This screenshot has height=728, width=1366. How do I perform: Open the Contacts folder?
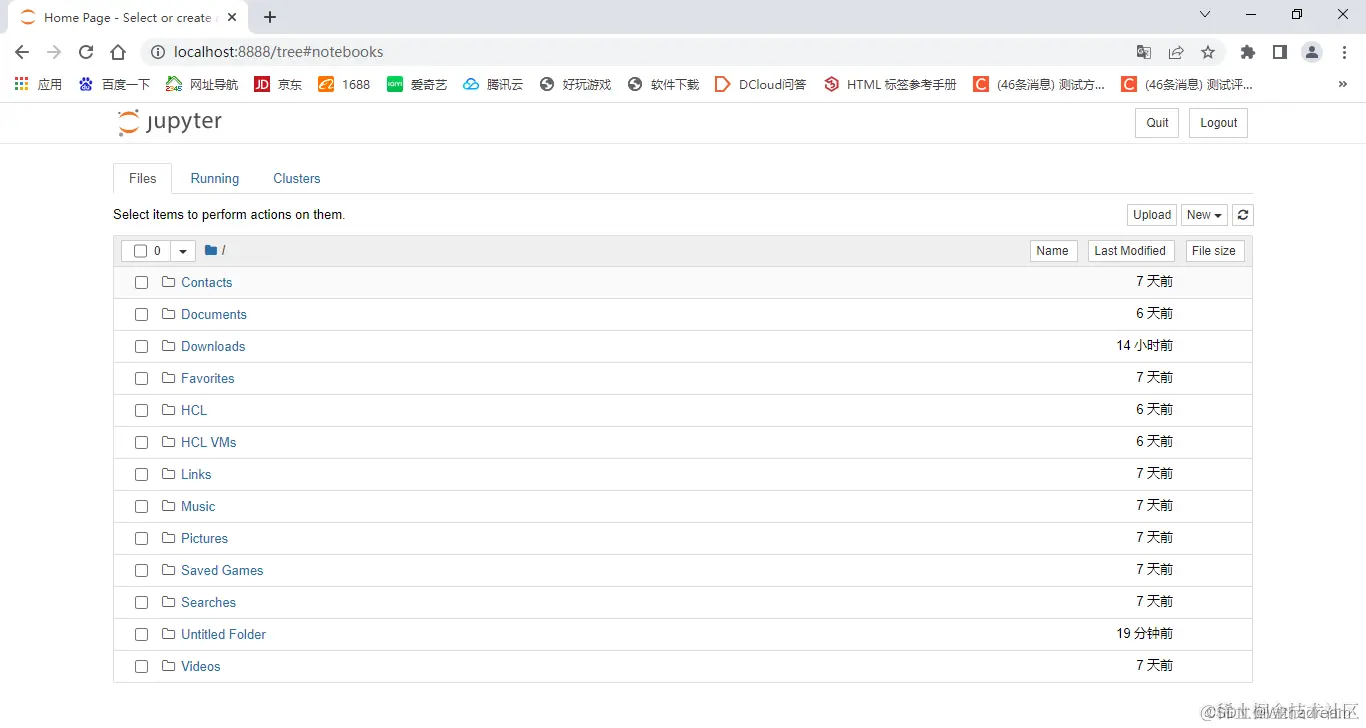206,283
